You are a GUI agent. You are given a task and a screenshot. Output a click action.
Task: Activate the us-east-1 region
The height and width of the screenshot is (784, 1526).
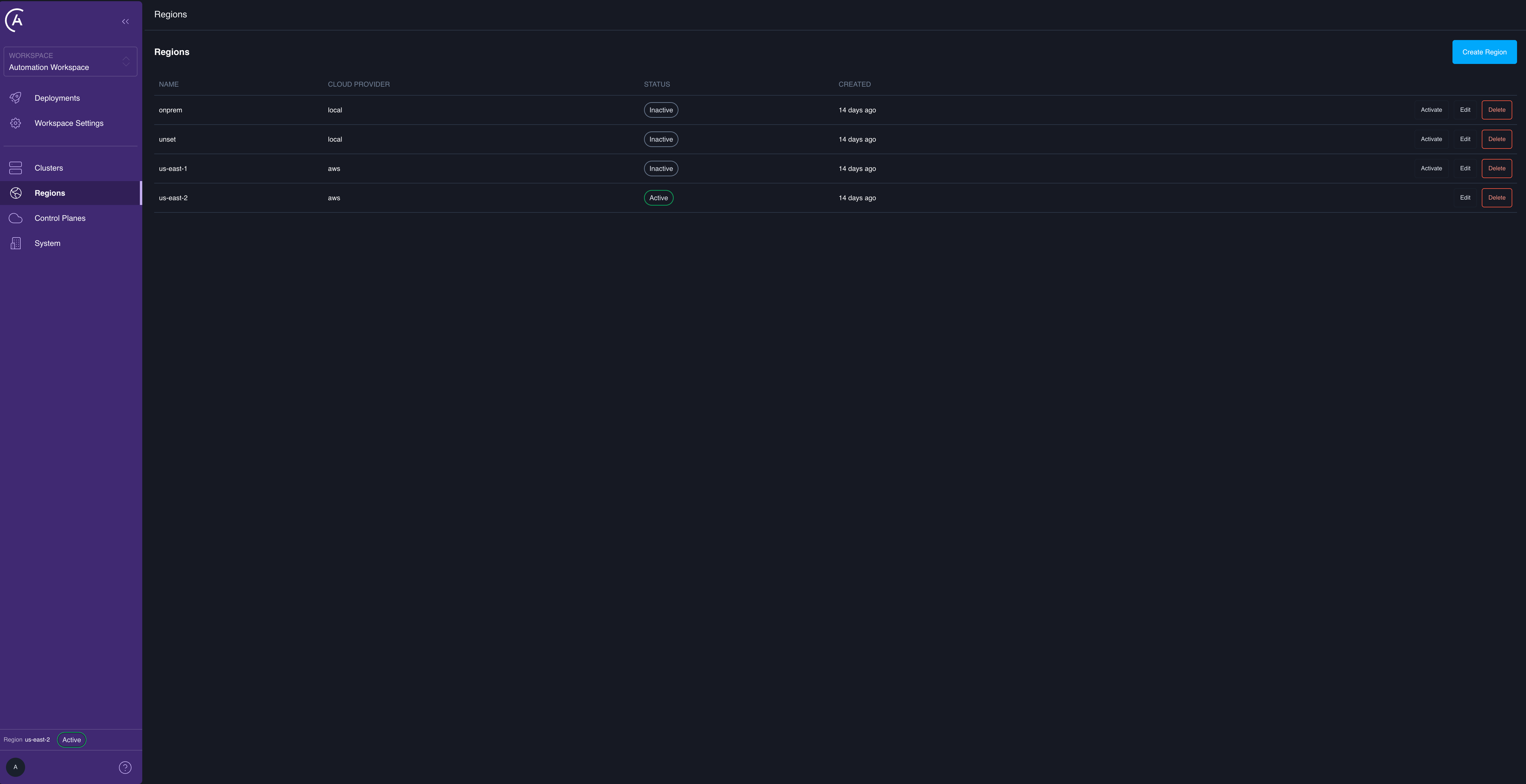[x=1431, y=169]
